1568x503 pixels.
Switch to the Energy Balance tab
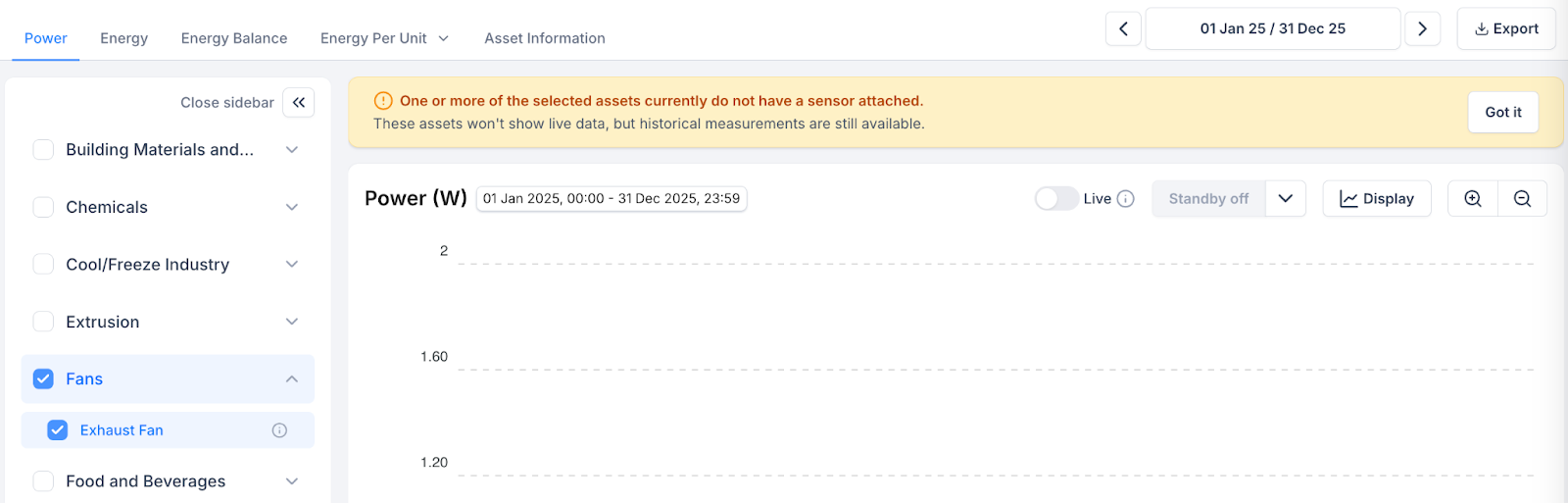pos(234,38)
